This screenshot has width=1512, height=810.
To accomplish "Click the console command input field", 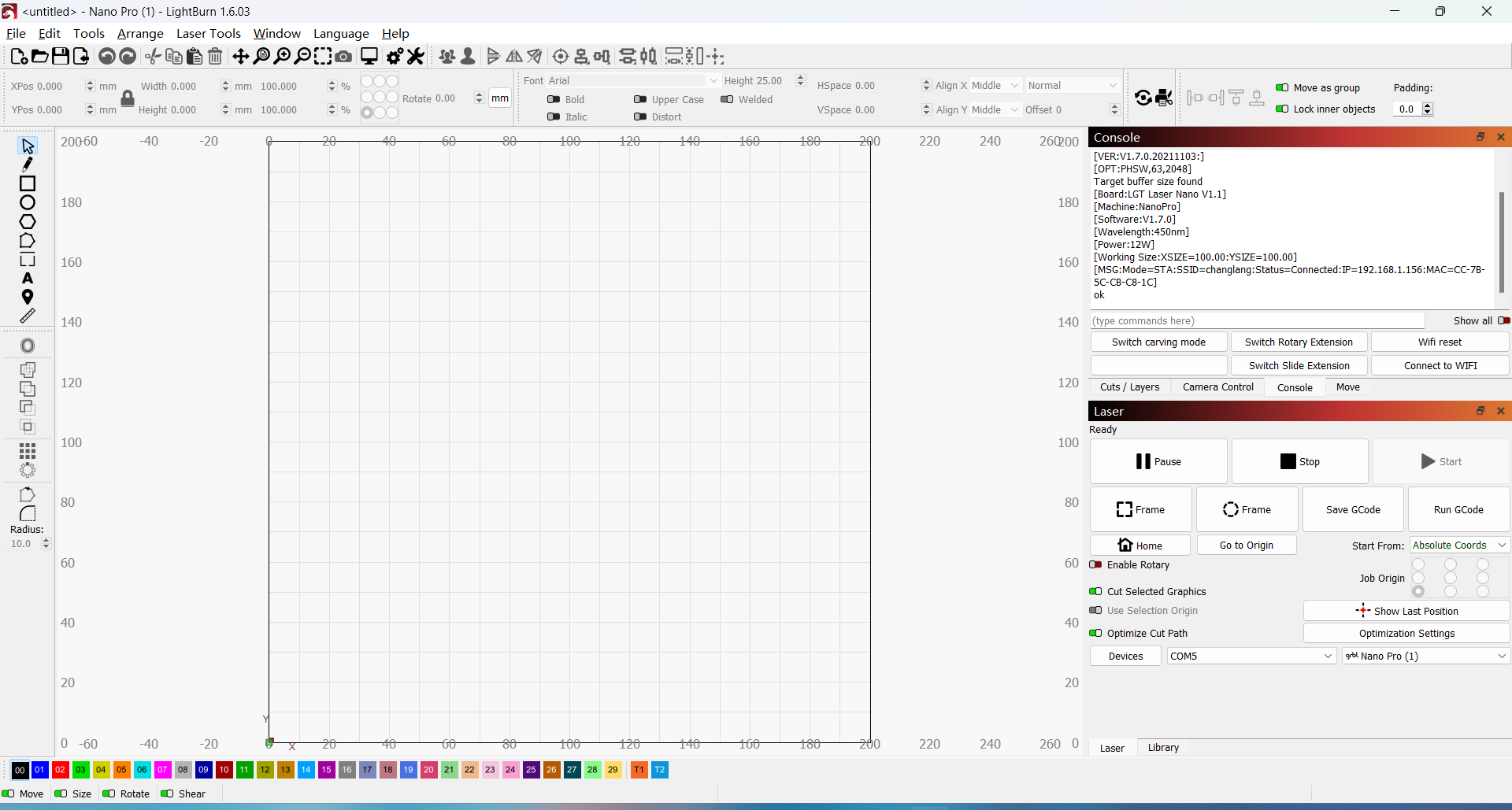I will pos(1256,320).
